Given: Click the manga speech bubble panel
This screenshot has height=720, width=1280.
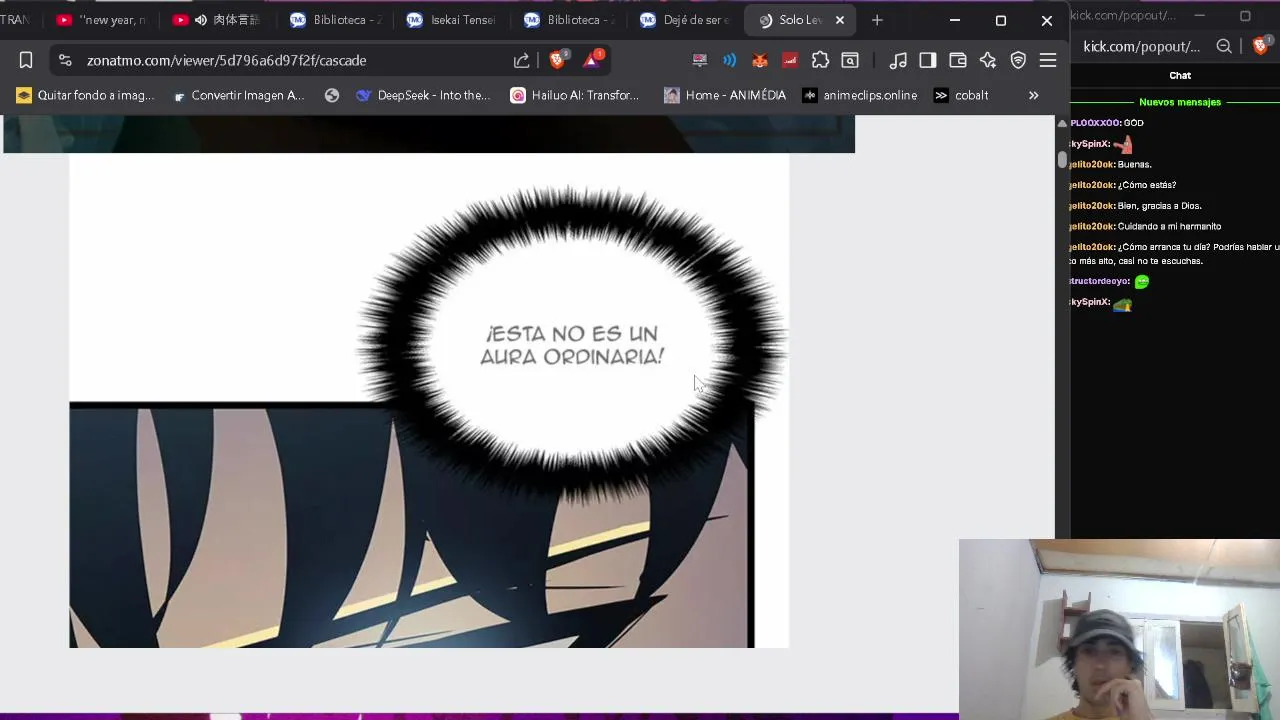Looking at the screenshot, I should click(572, 345).
